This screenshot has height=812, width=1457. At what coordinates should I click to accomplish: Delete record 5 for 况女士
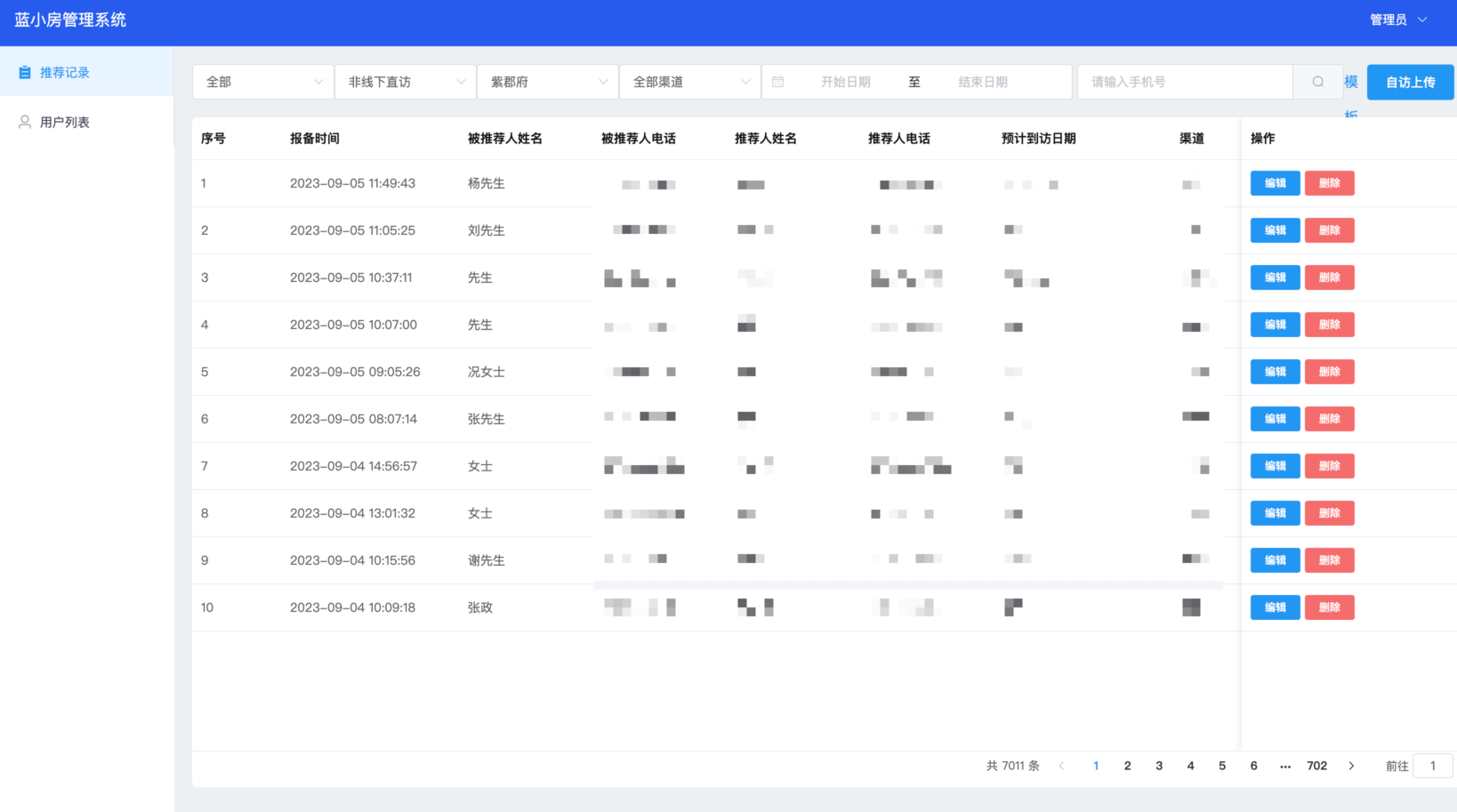(x=1329, y=372)
